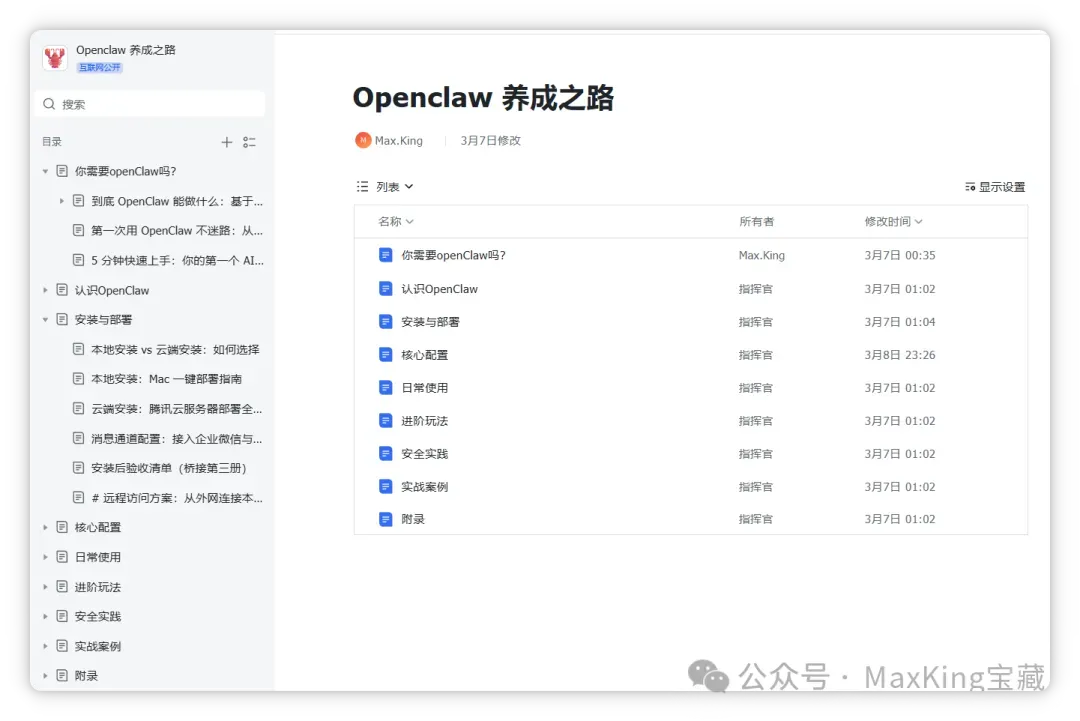The image size is (1080, 721).
Task: Expand the 进阶玩法 sidebar node
Action: [x=45, y=587]
